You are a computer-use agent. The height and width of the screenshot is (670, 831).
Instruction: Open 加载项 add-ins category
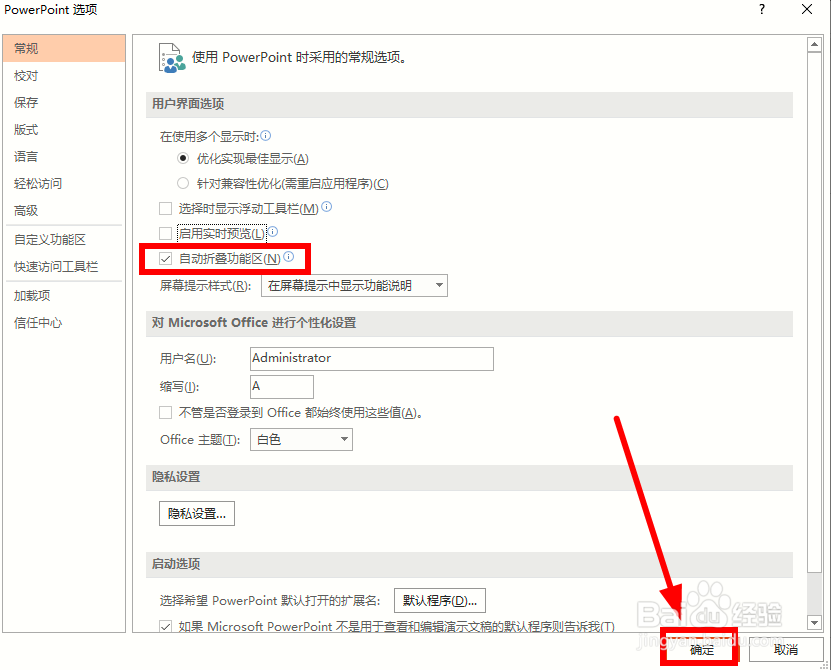coord(64,296)
